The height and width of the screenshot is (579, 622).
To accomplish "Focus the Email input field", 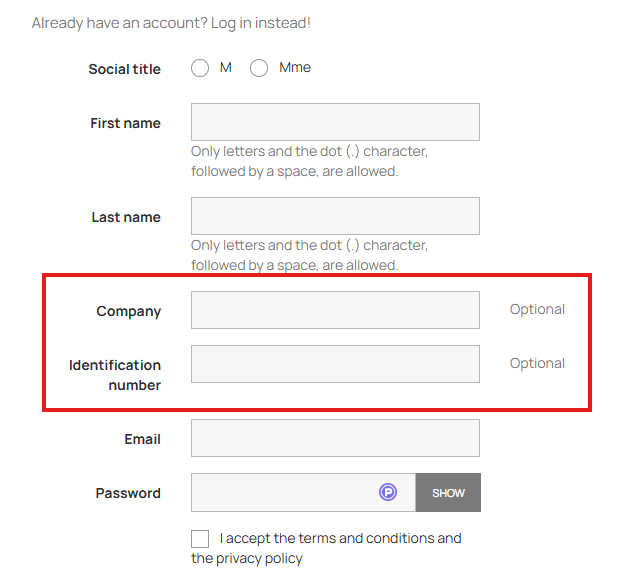I will pos(335,438).
